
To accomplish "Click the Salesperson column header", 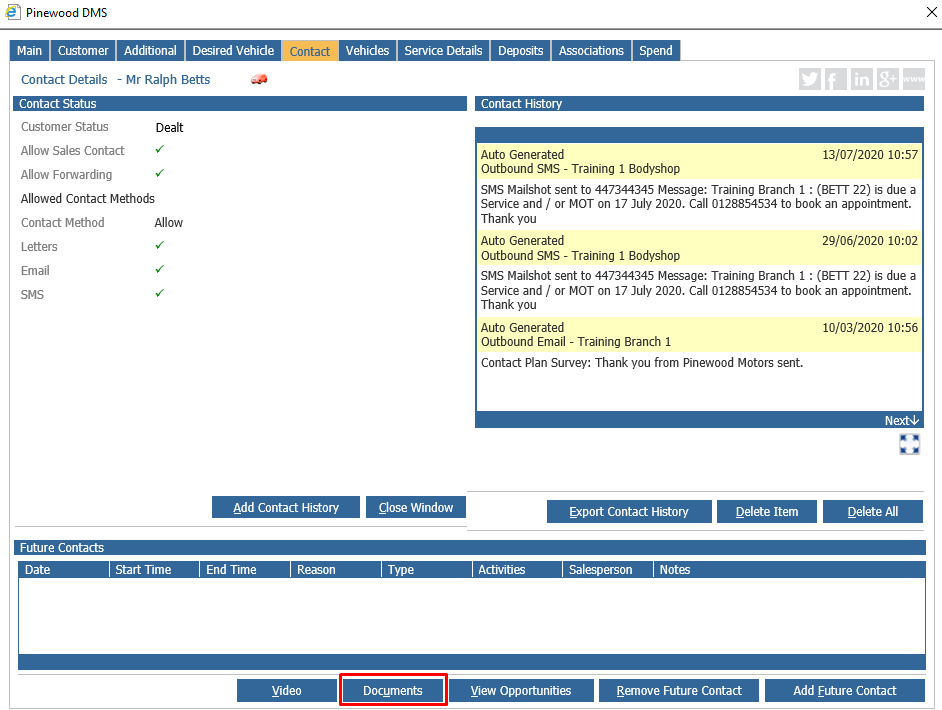I will click(600, 570).
